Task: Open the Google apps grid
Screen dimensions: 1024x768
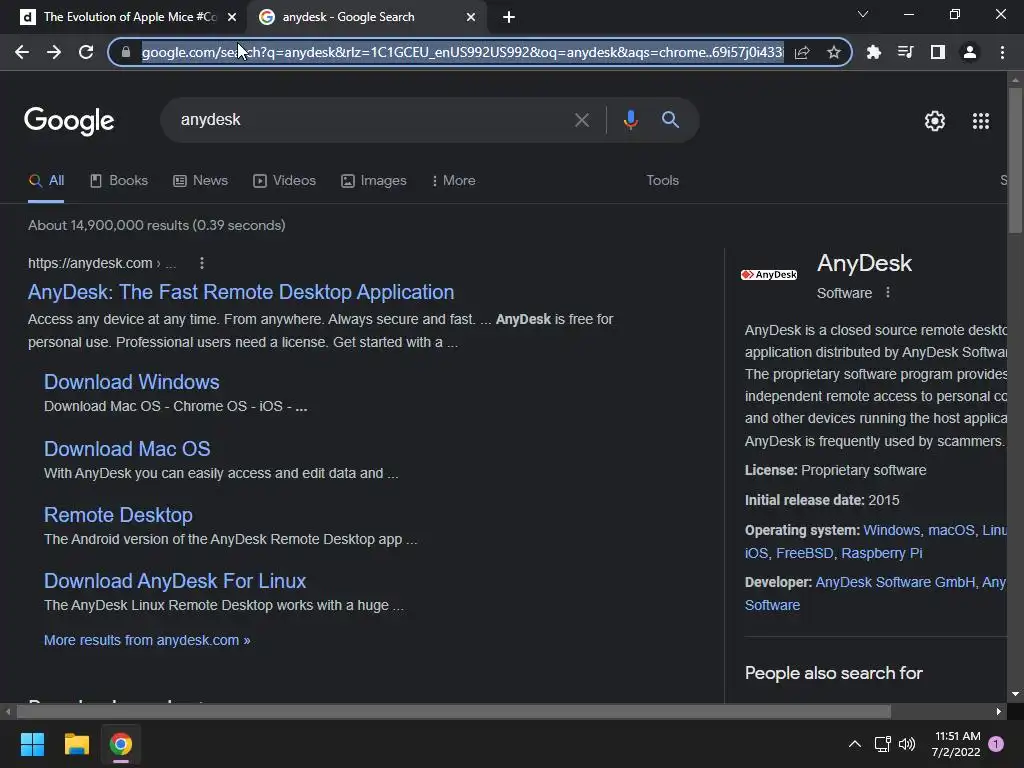Action: (981, 121)
